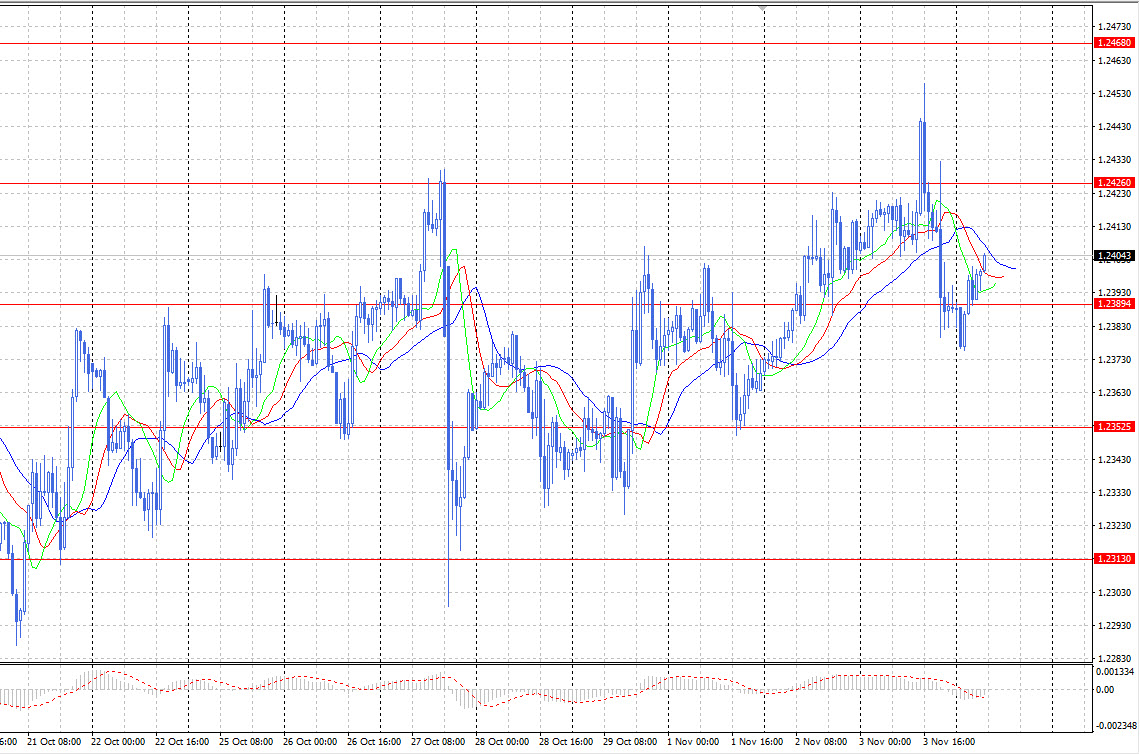Click the 1.24630 price axis value

[x=1115, y=61]
